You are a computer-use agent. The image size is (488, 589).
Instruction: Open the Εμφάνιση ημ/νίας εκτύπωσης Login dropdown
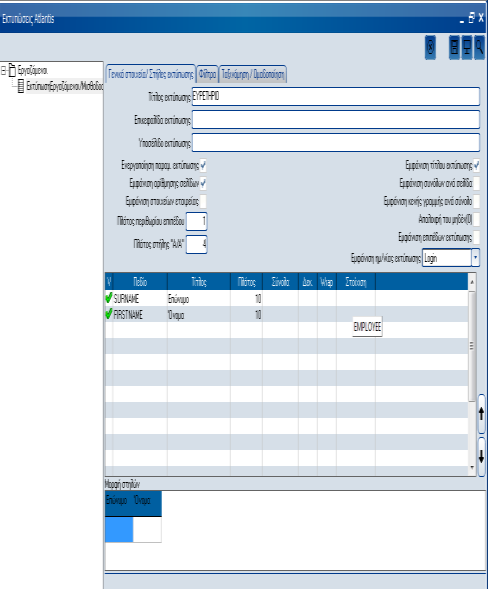476,258
